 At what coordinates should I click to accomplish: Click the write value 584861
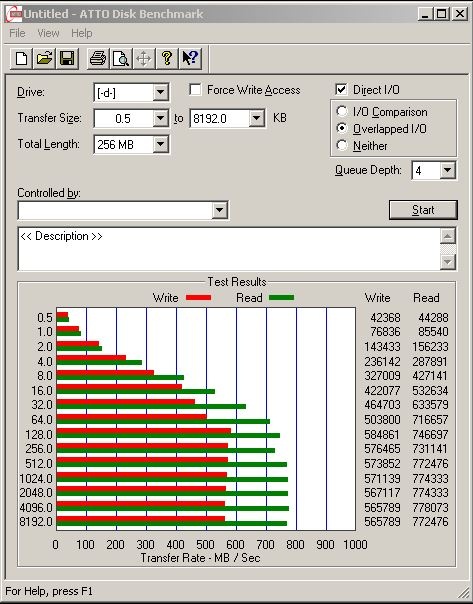pos(382,435)
